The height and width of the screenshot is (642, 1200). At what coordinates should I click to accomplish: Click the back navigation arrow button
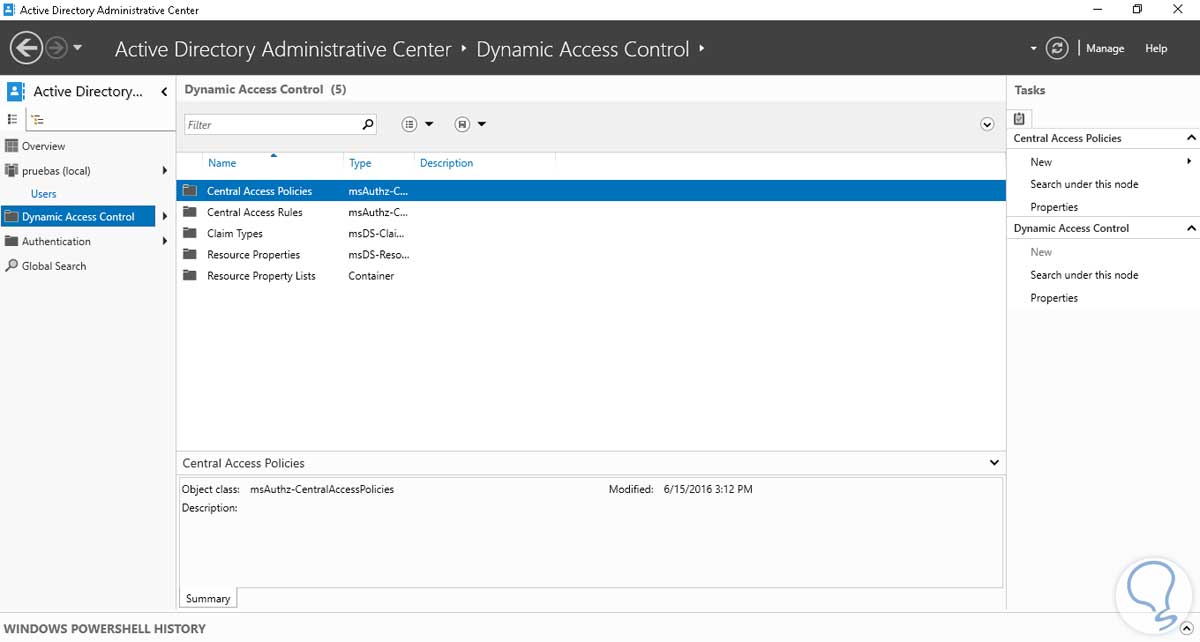point(26,48)
